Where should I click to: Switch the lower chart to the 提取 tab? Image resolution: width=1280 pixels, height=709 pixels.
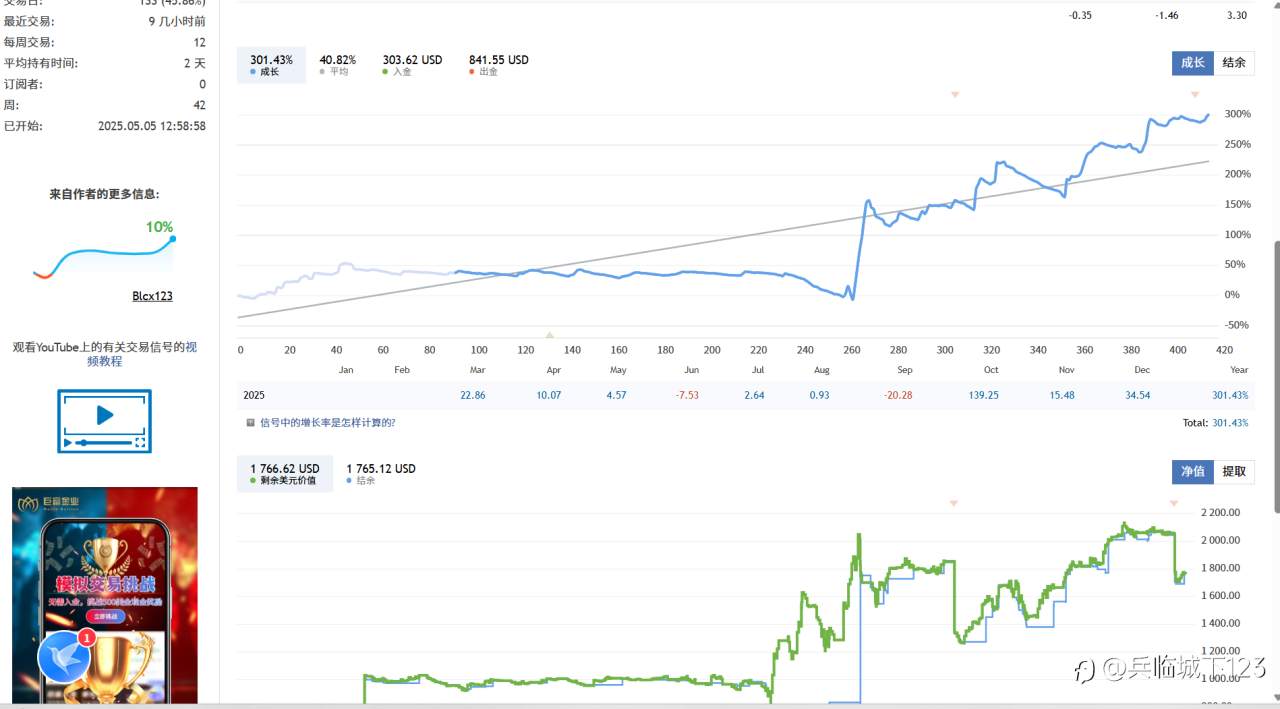pyautogui.click(x=1234, y=471)
